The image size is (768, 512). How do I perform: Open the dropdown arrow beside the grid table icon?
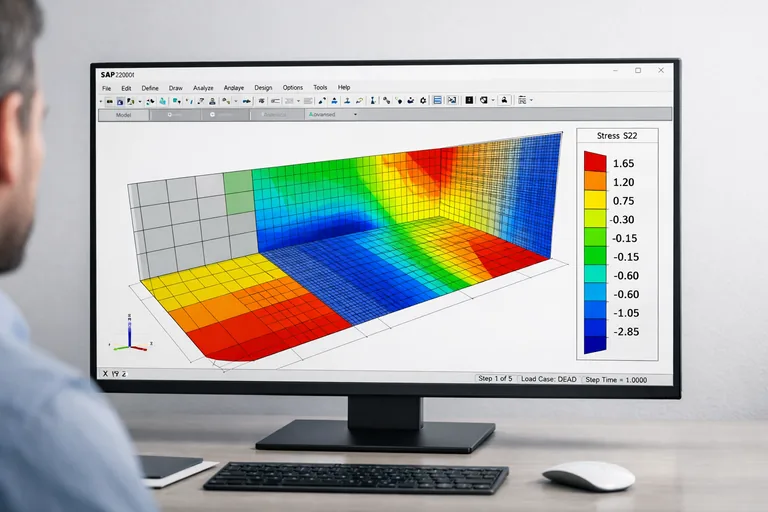531,101
